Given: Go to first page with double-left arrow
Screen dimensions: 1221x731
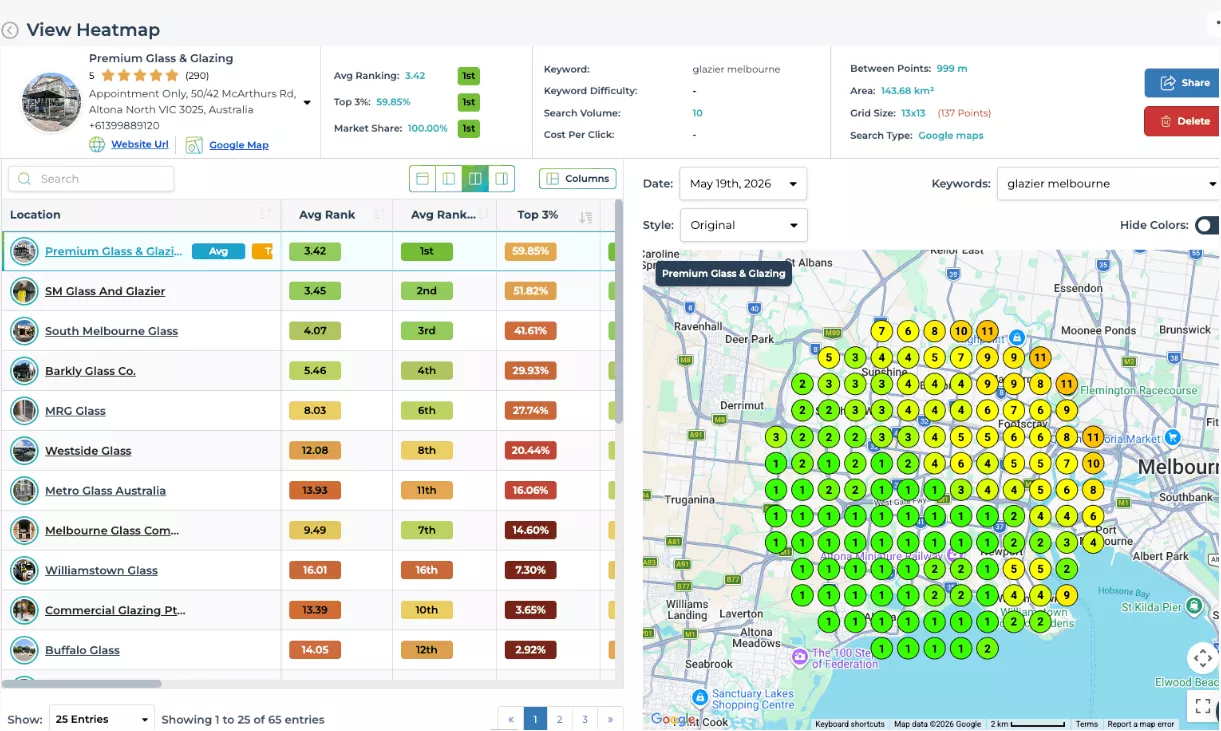Looking at the screenshot, I should pos(511,719).
